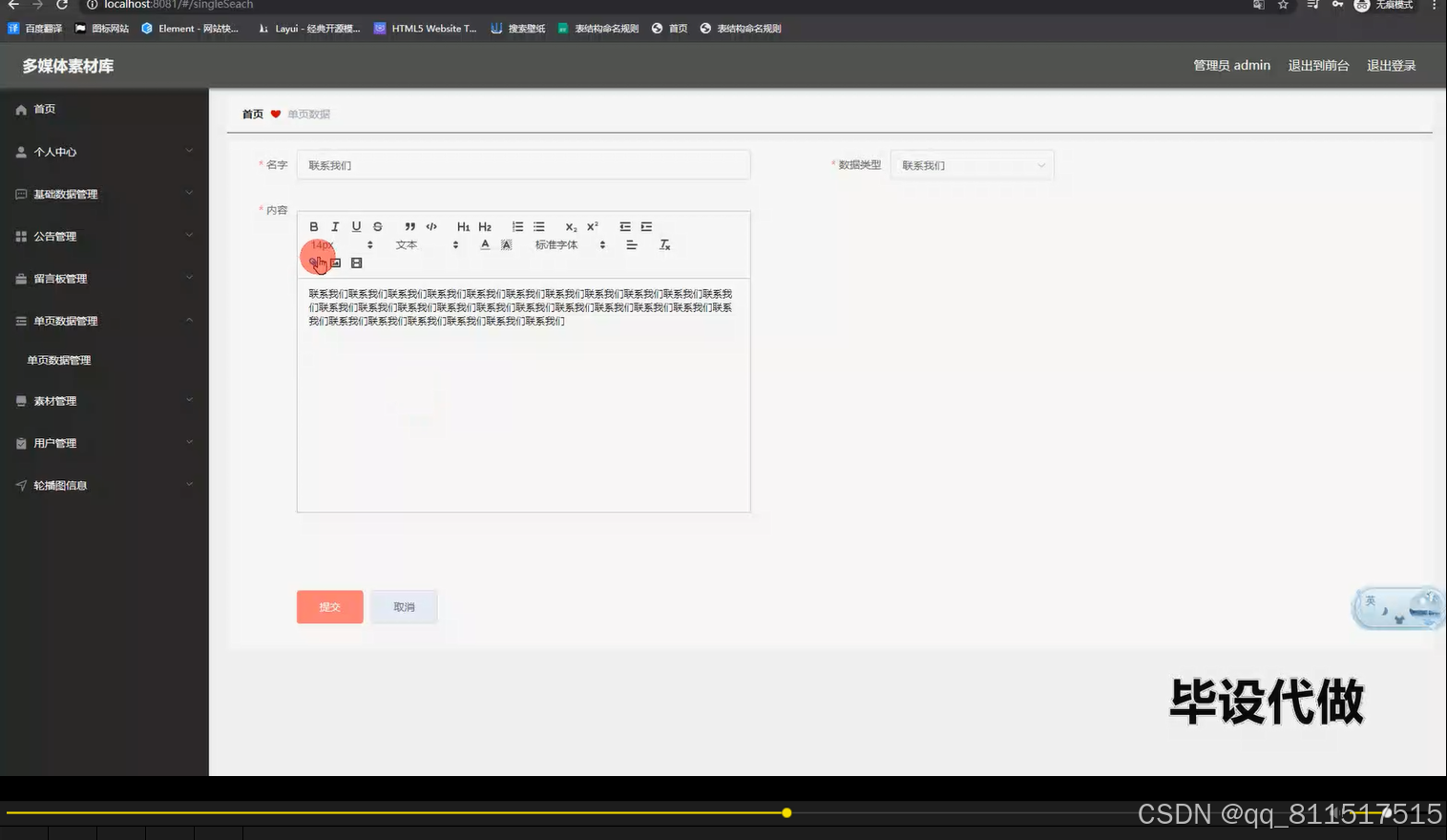1447x840 pixels.
Task: Toggle bold formatting in the editor
Action: (314, 226)
